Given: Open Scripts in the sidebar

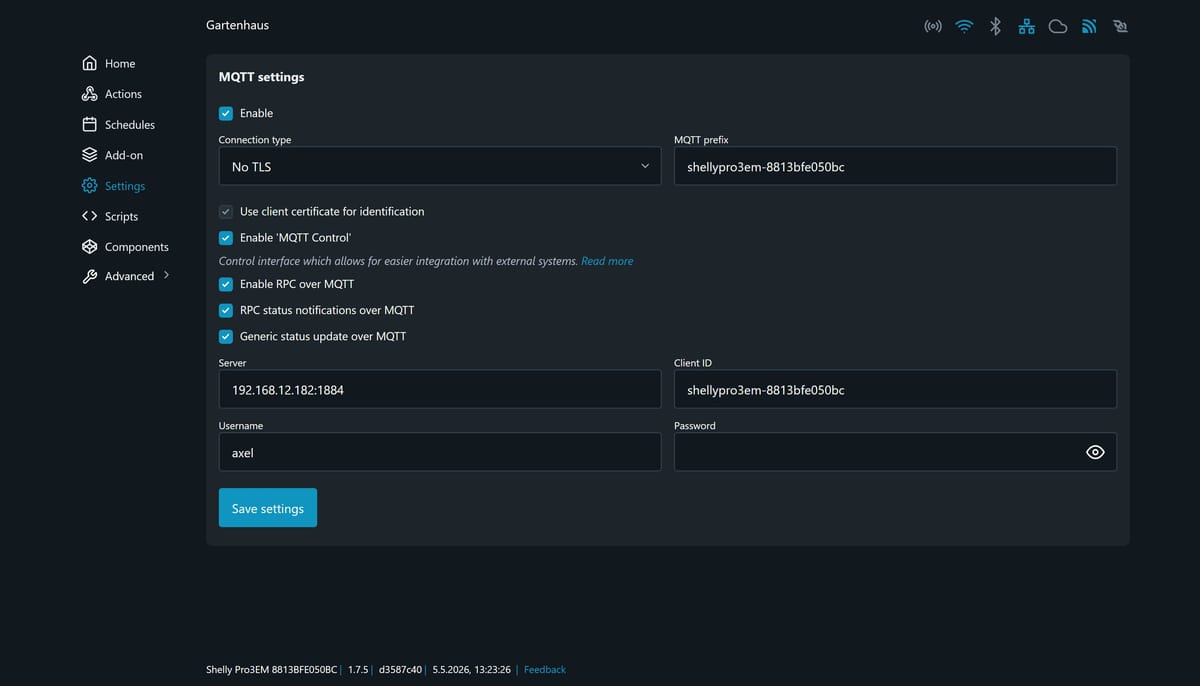Looking at the screenshot, I should coord(121,216).
